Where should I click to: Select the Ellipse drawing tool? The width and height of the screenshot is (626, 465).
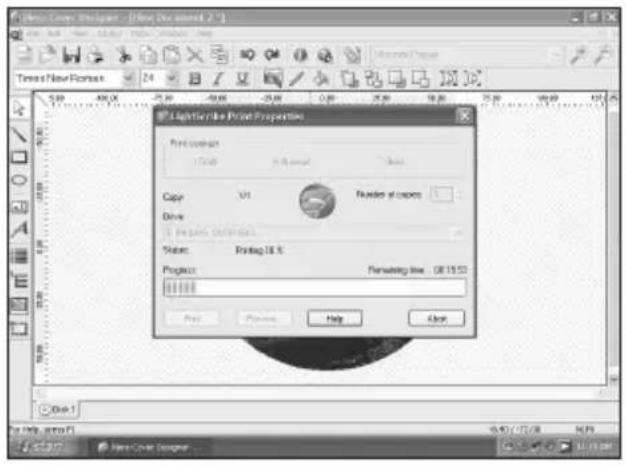coord(19,181)
